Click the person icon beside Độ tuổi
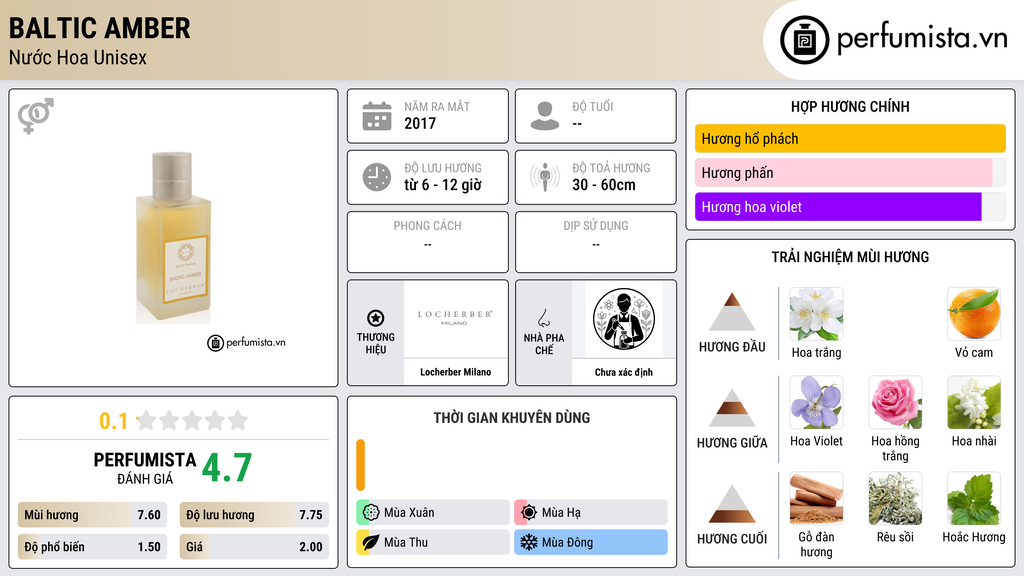The image size is (1024, 576). 545,116
